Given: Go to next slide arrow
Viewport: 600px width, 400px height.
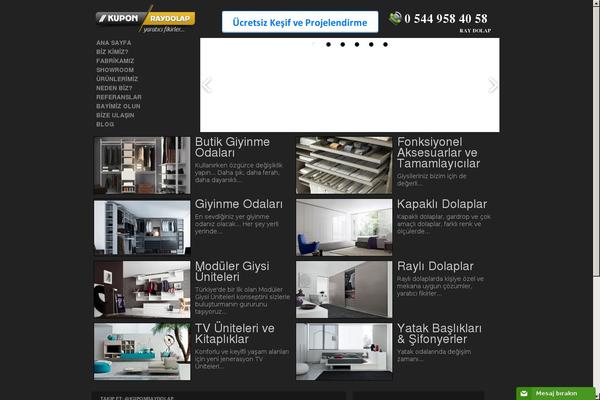Looking at the screenshot, I should coord(492,85).
